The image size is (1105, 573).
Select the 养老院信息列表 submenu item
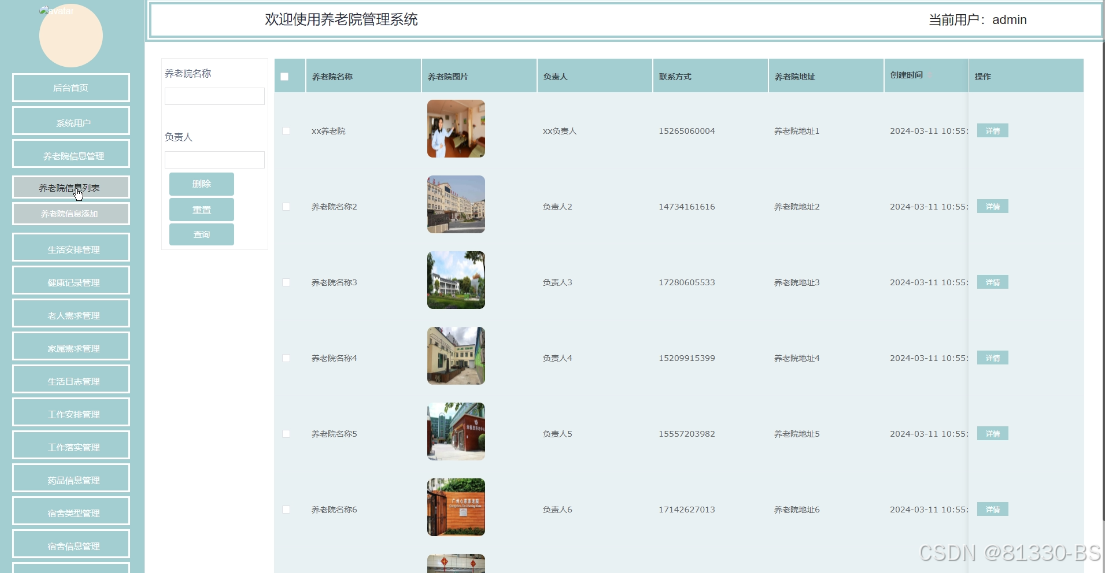[70, 187]
